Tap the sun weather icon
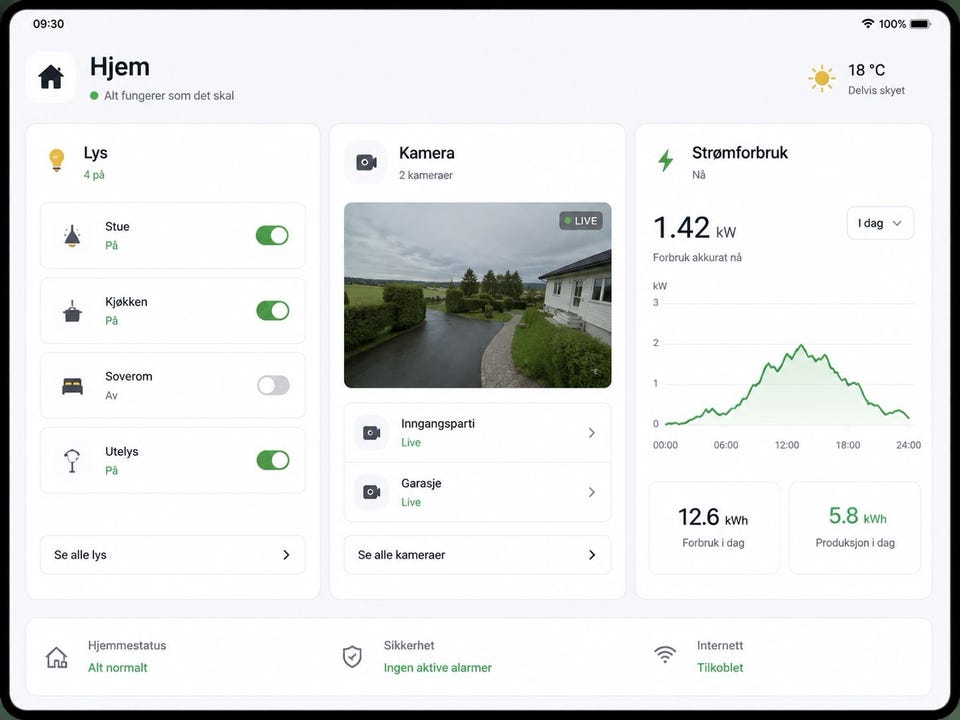Viewport: 960px width, 720px height. [822, 78]
